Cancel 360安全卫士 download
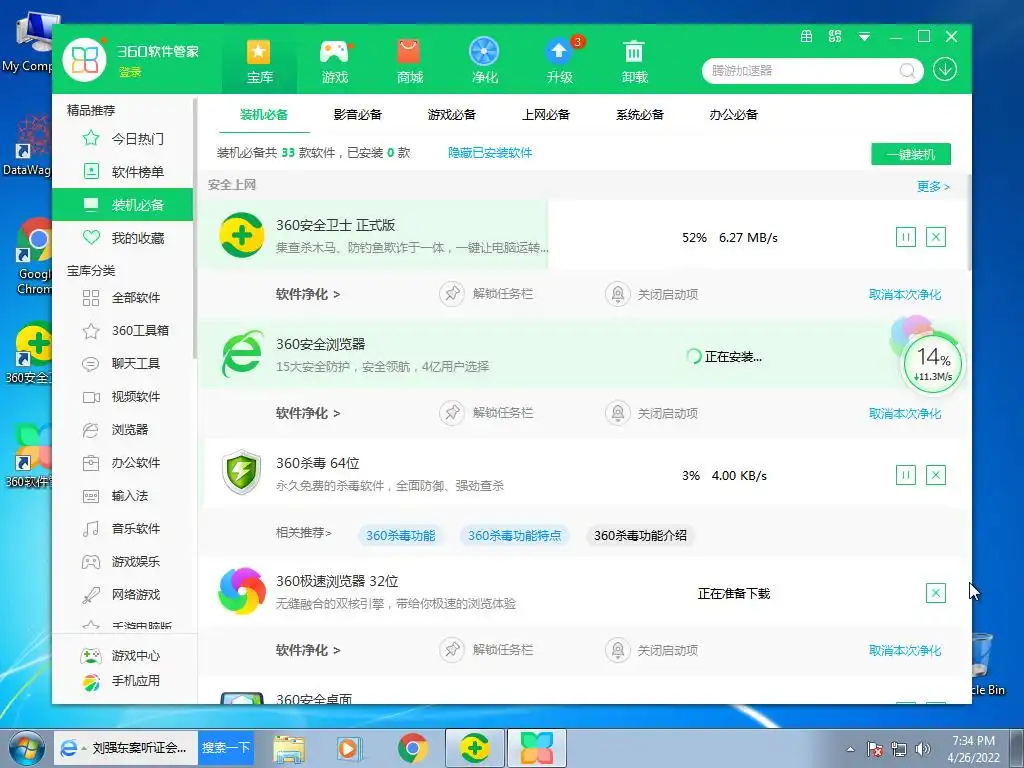 tap(936, 237)
